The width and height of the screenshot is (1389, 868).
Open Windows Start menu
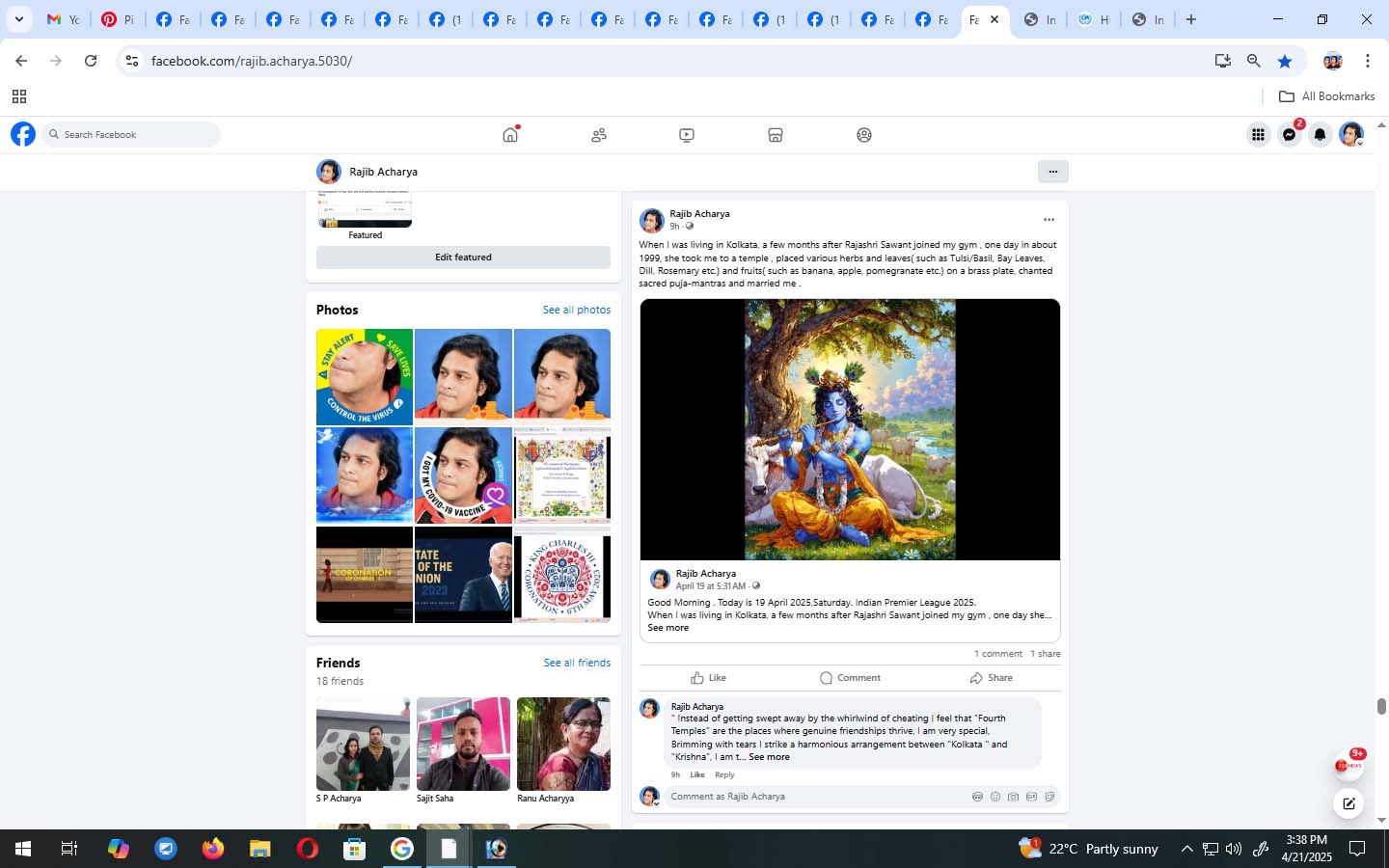point(23,849)
